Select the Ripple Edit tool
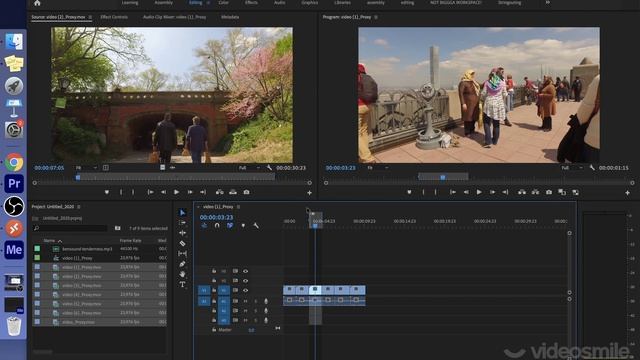Viewport: 640px width, 360px height. tap(182, 233)
